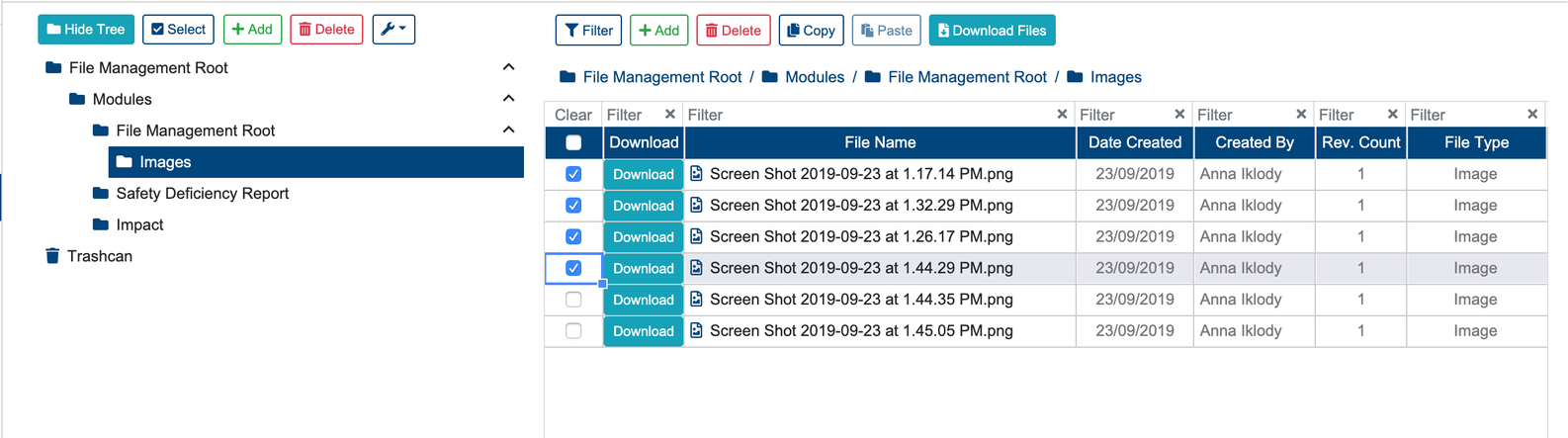Uncheck row for 1.26.17 PM screenshot

(573, 237)
